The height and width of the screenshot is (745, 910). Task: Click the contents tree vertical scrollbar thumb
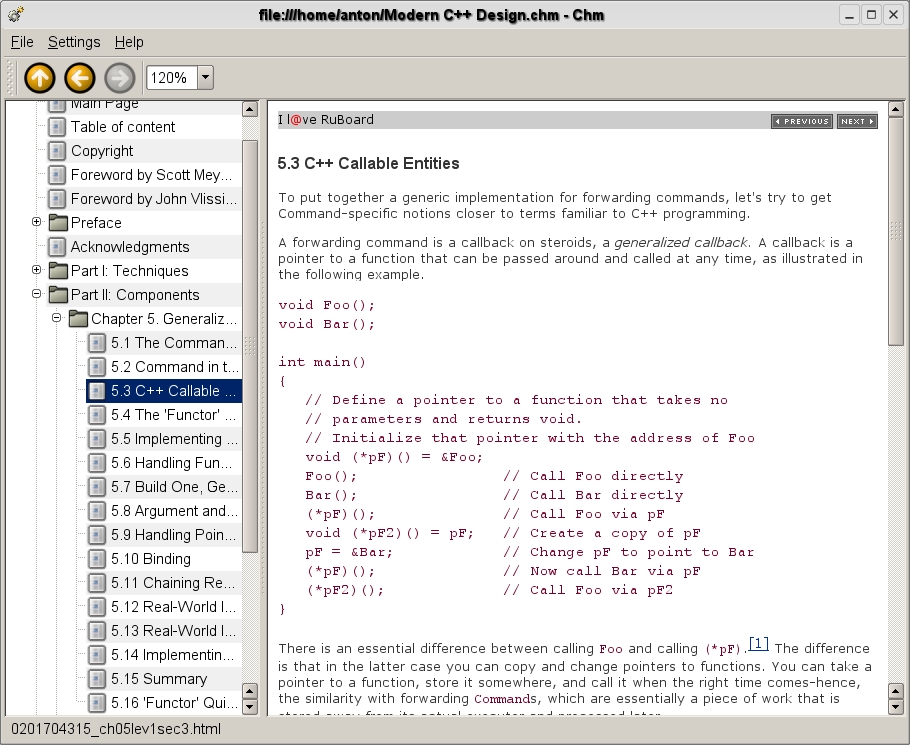click(x=250, y=346)
